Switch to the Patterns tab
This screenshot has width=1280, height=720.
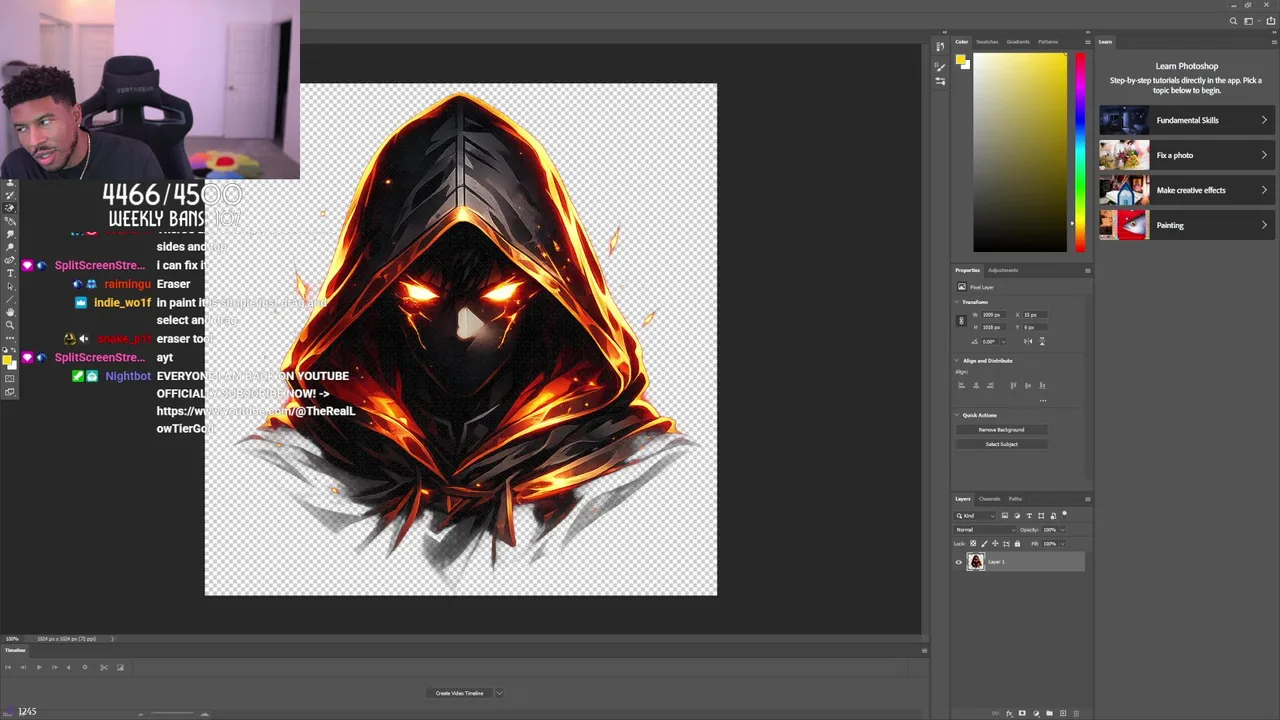pyautogui.click(x=1048, y=42)
